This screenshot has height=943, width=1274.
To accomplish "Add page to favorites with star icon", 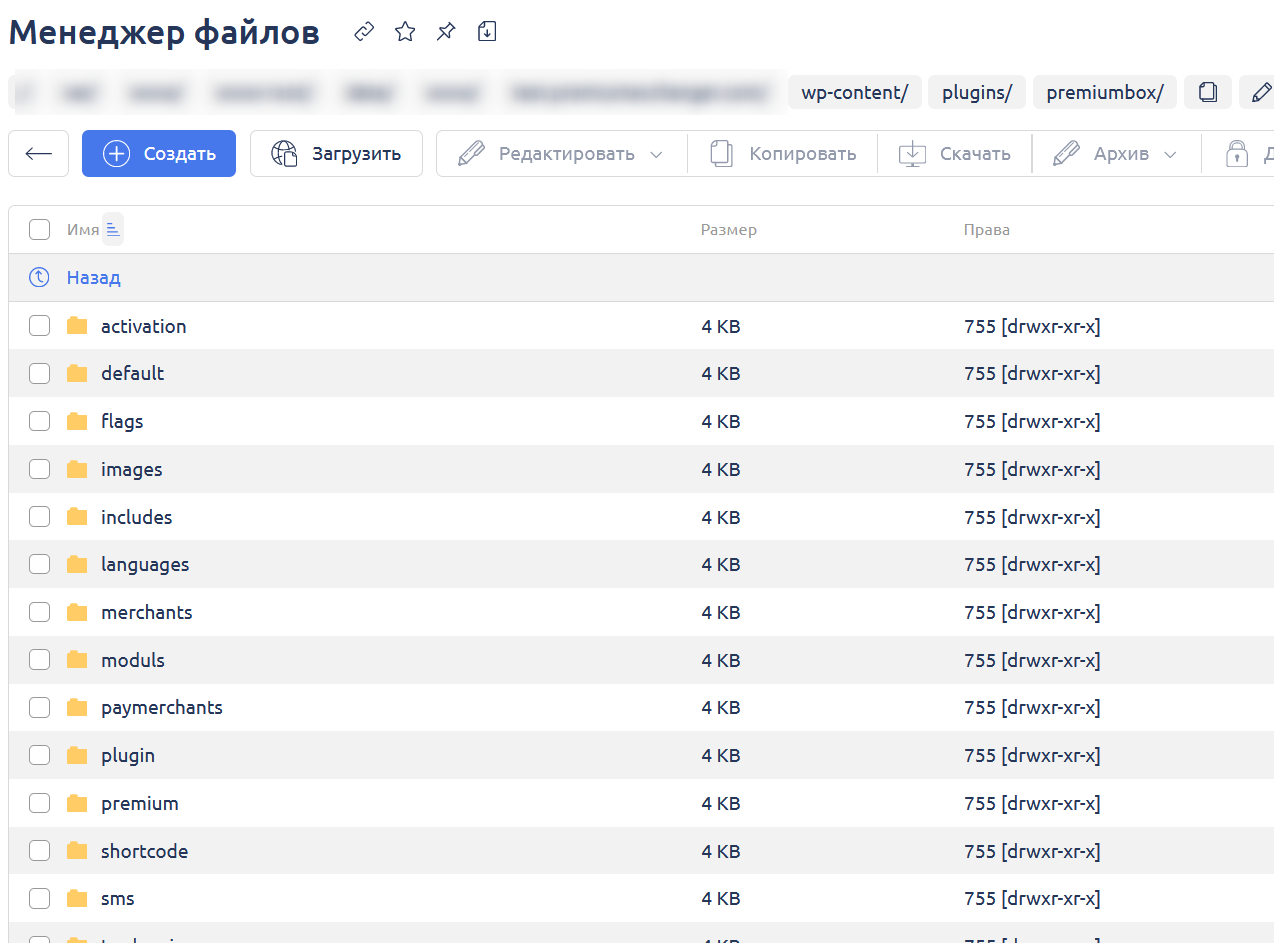I will coord(405,32).
